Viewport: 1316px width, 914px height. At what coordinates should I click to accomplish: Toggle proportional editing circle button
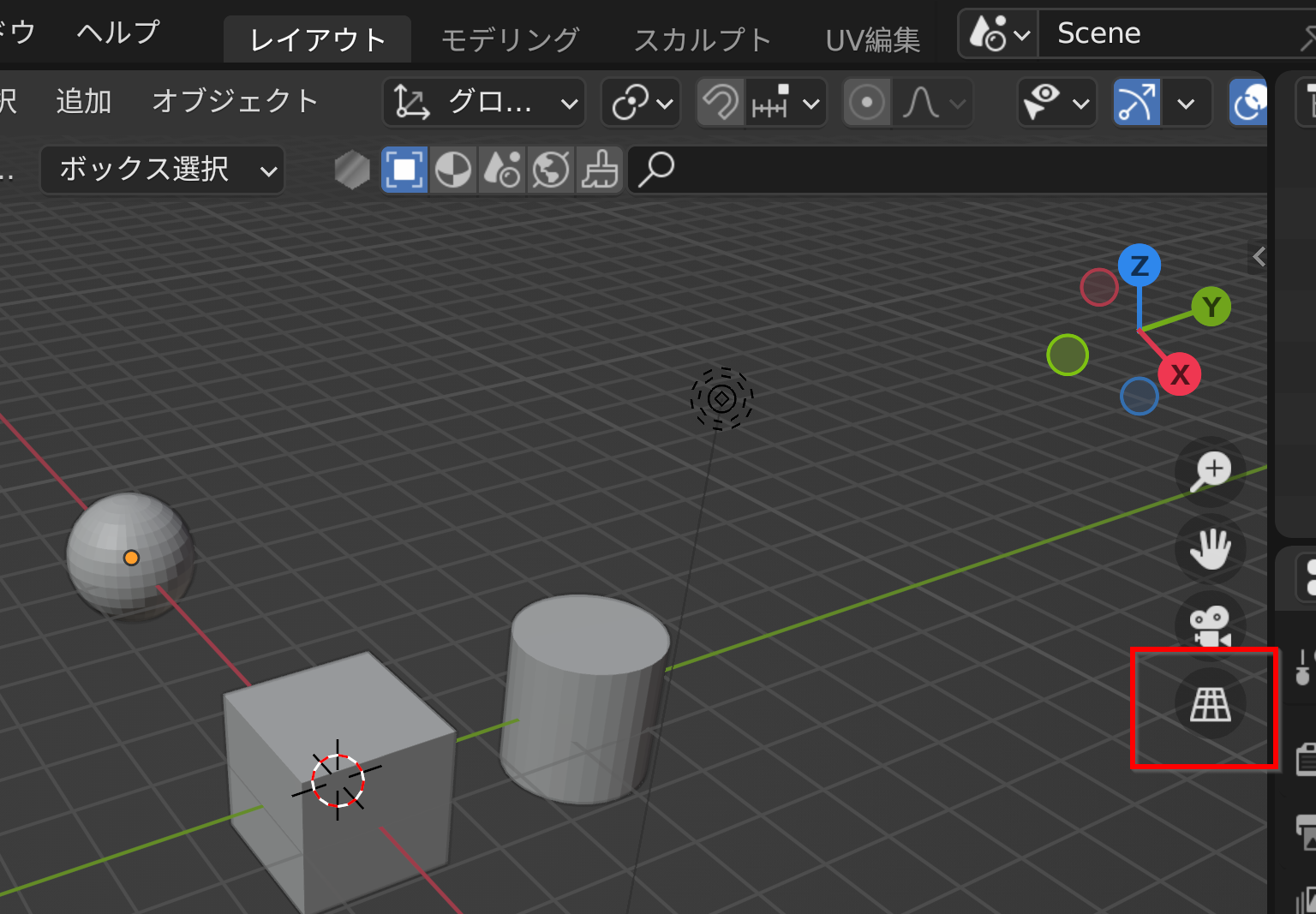point(867,104)
